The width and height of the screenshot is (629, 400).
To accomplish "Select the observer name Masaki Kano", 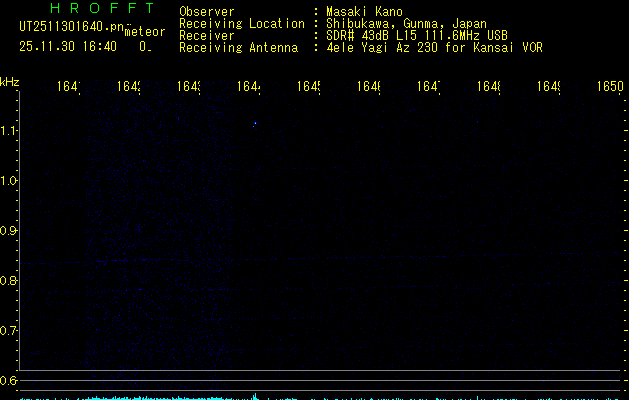I will pyautogui.click(x=364, y=11).
